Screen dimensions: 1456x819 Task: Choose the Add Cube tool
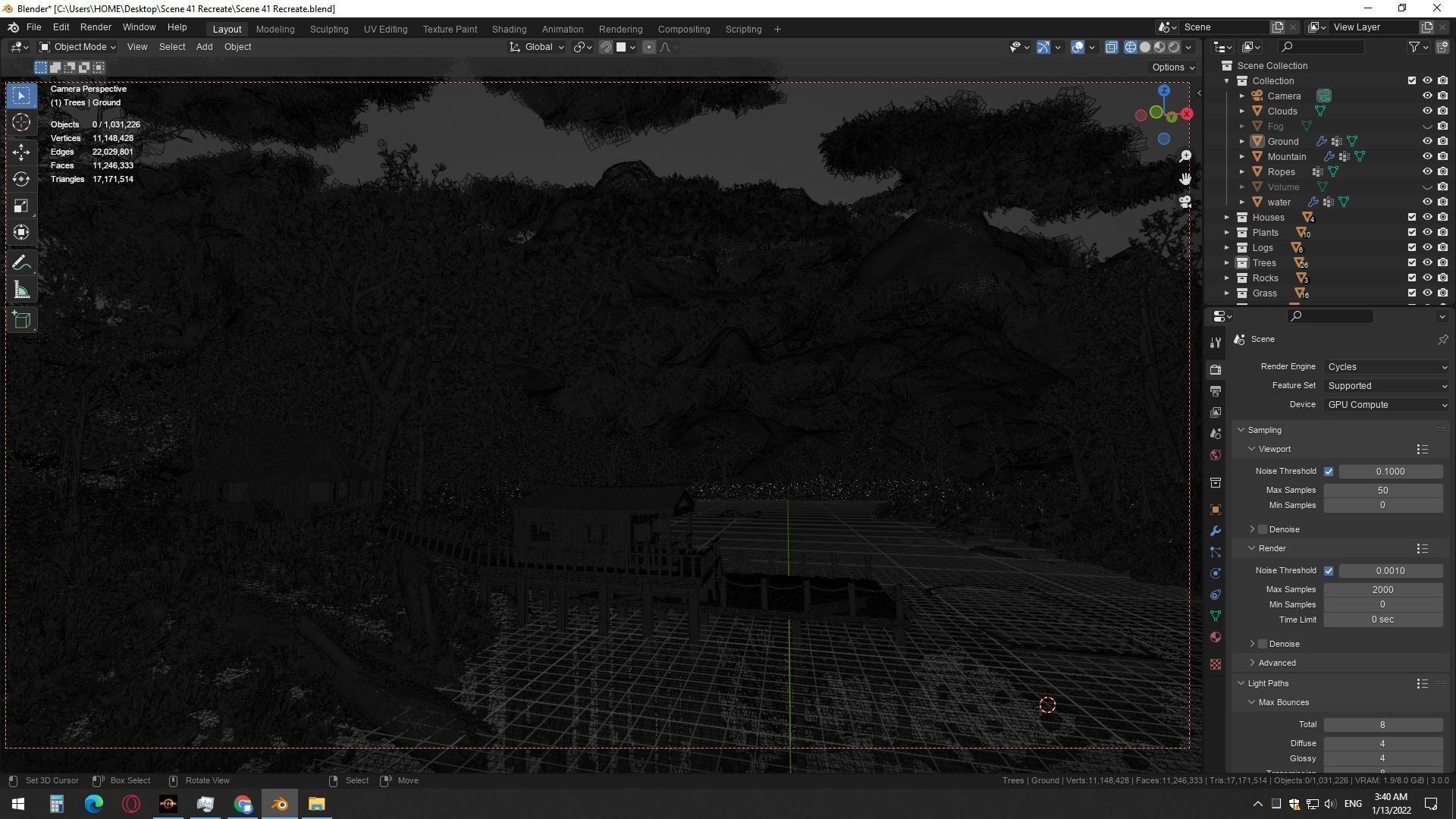(21, 320)
